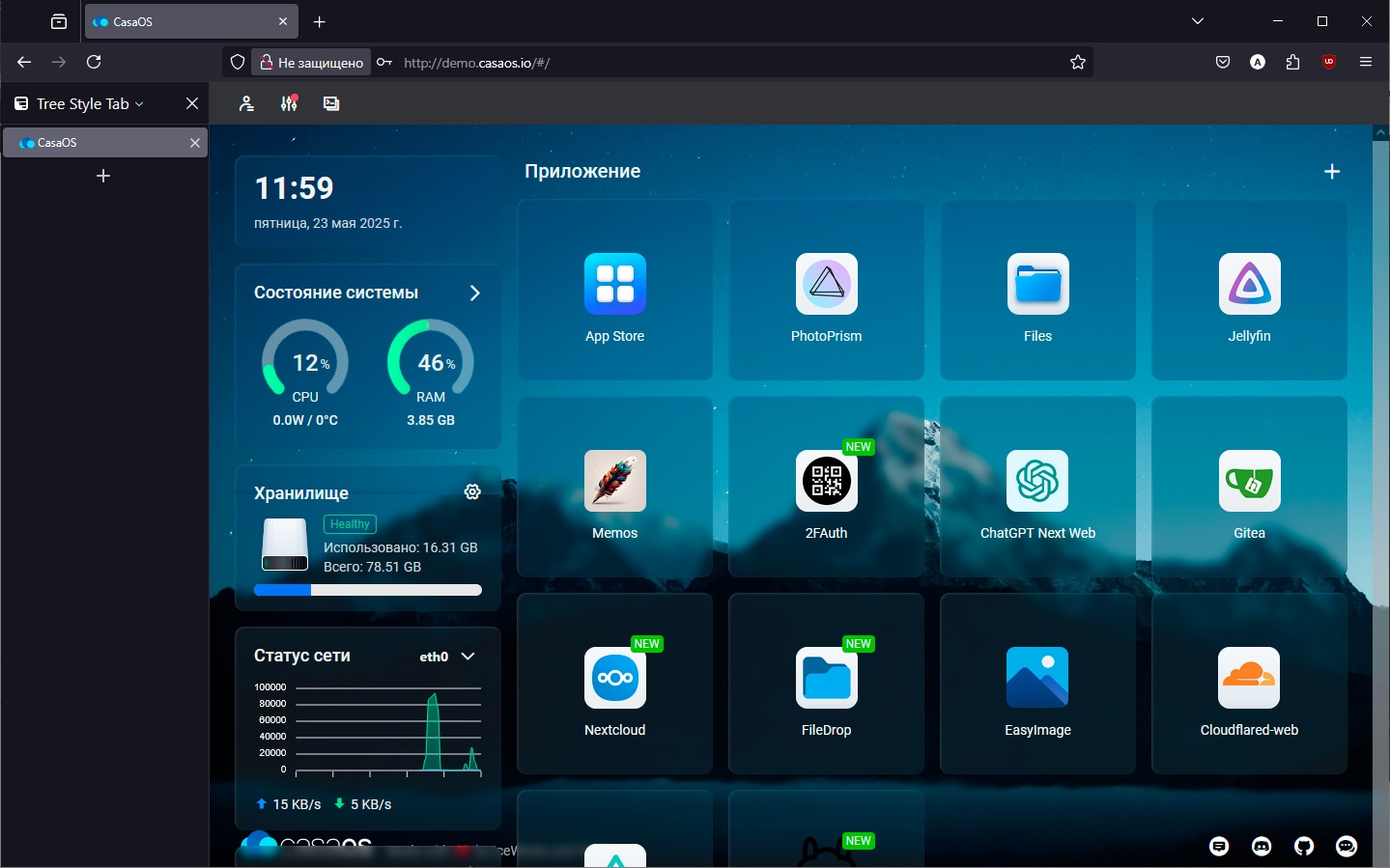Bookmark this page with the star icon
The width and height of the screenshot is (1390, 868).
[1078, 62]
